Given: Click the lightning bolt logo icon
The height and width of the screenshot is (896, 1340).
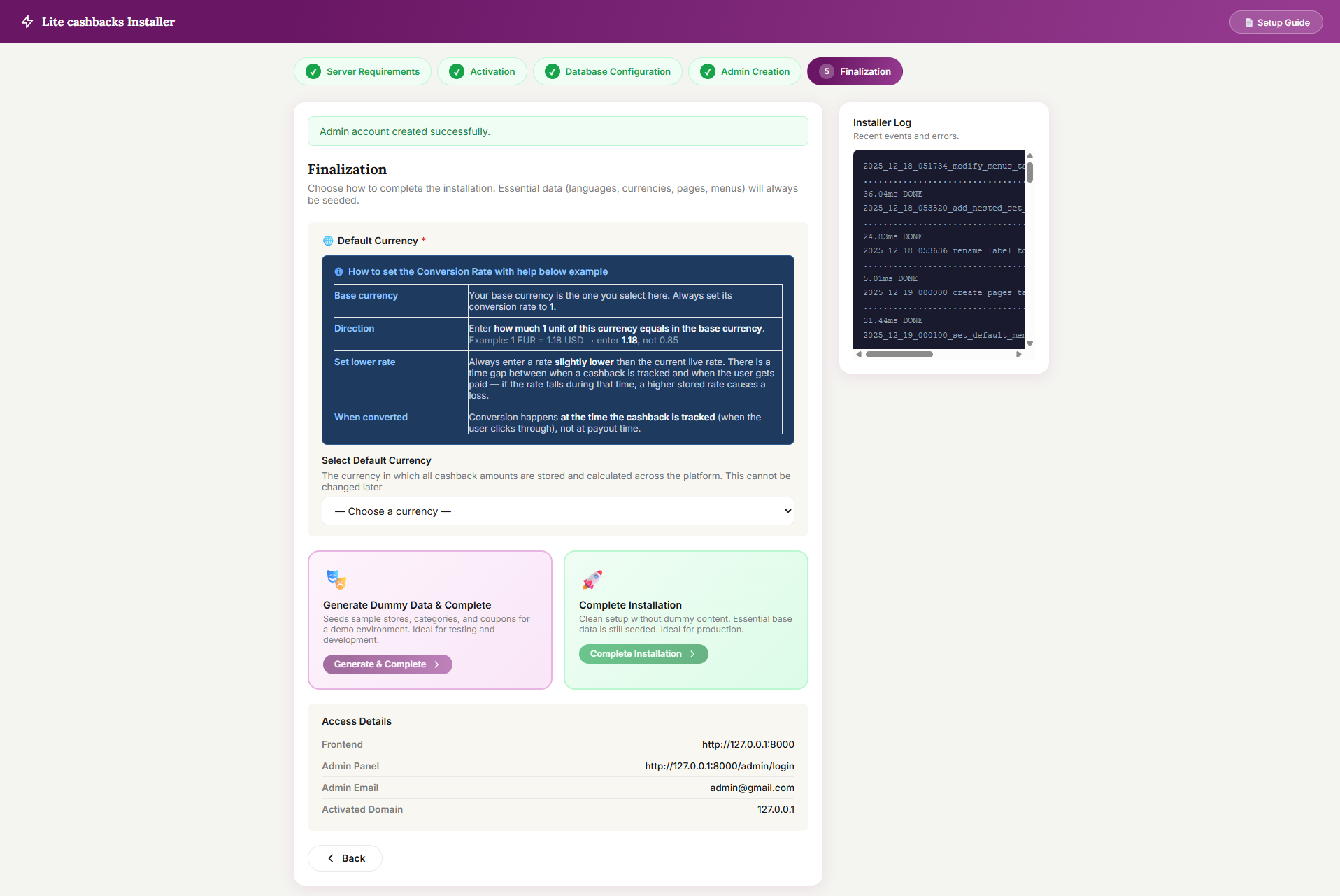Looking at the screenshot, I should 27,22.
